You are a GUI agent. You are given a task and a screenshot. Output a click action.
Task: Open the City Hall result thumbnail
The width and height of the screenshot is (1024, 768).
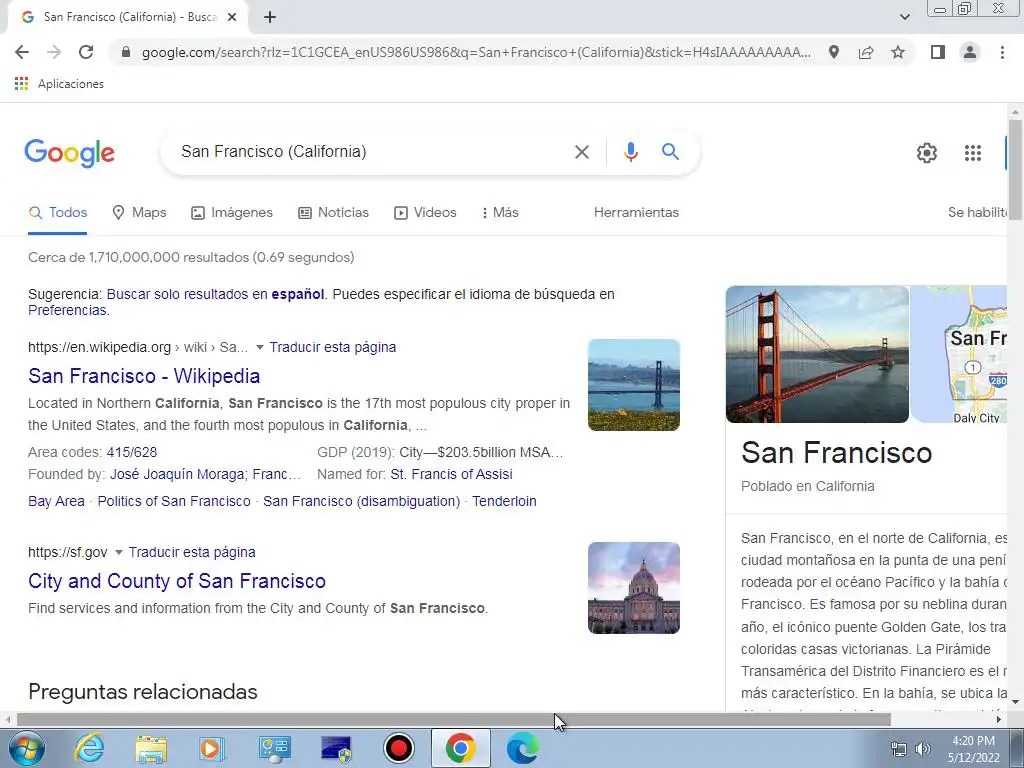point(633,588)
